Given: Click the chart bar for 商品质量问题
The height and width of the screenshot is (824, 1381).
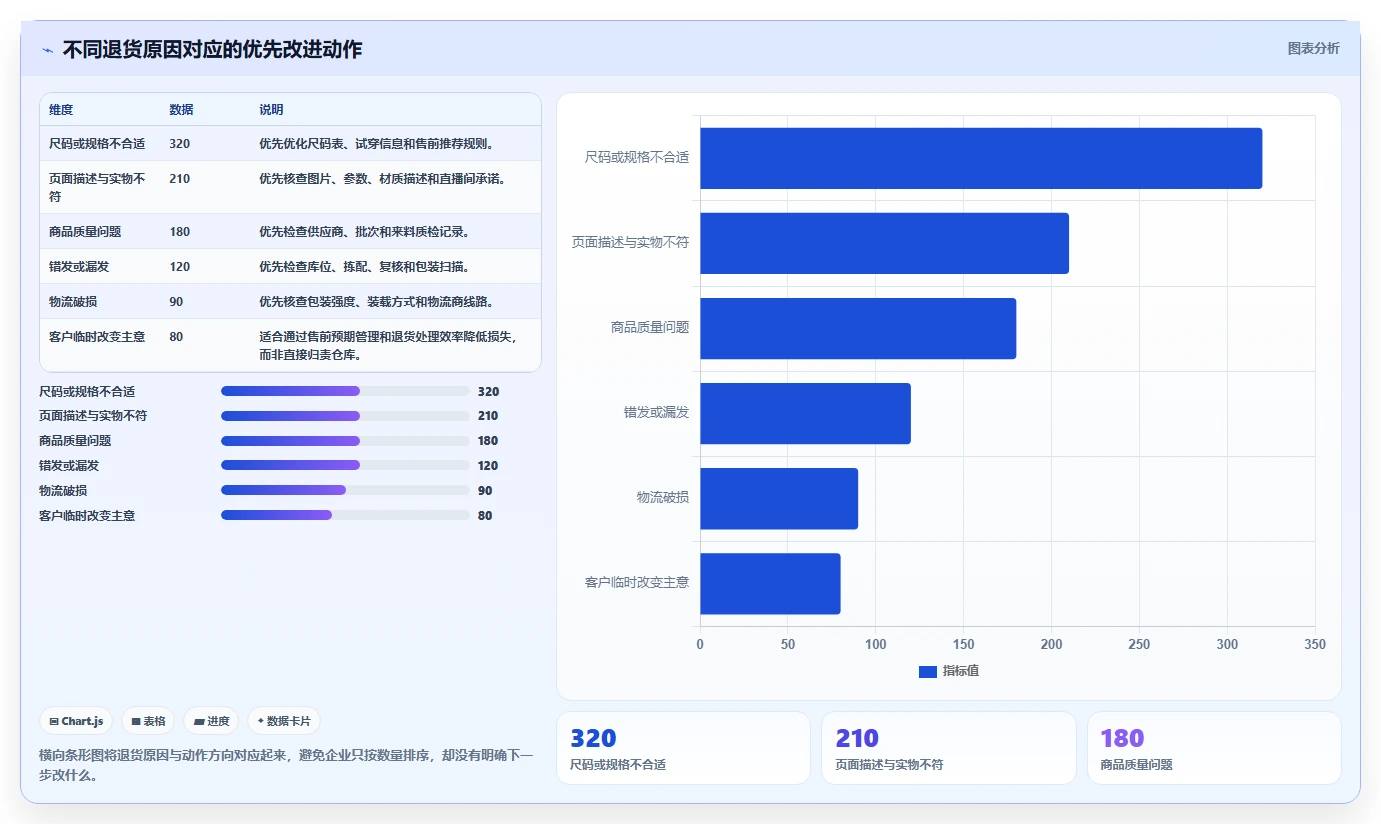Looking at the screenshot, I should tap(858, 328).
